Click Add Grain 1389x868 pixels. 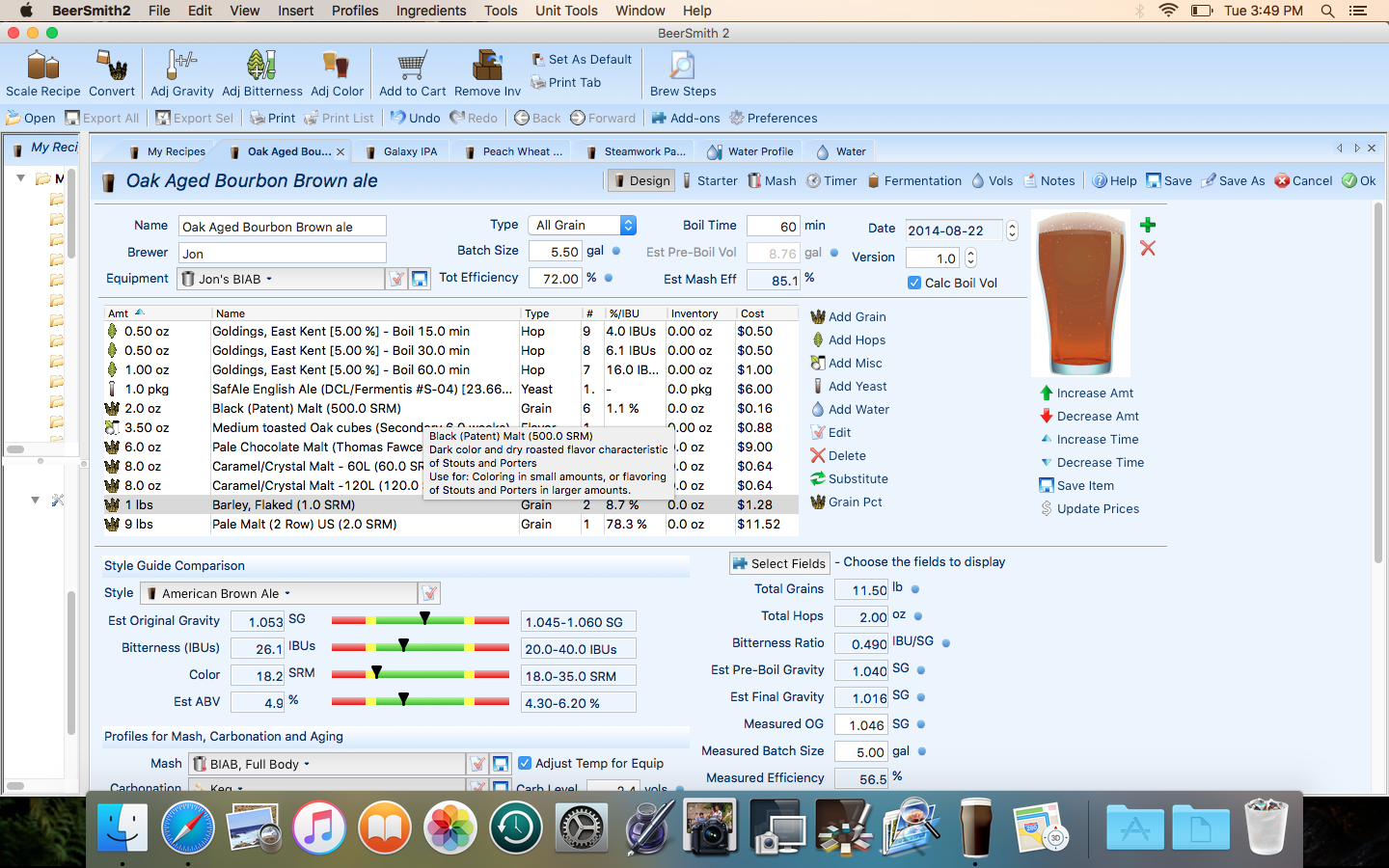pyautogui.click(x=848, y=316)
